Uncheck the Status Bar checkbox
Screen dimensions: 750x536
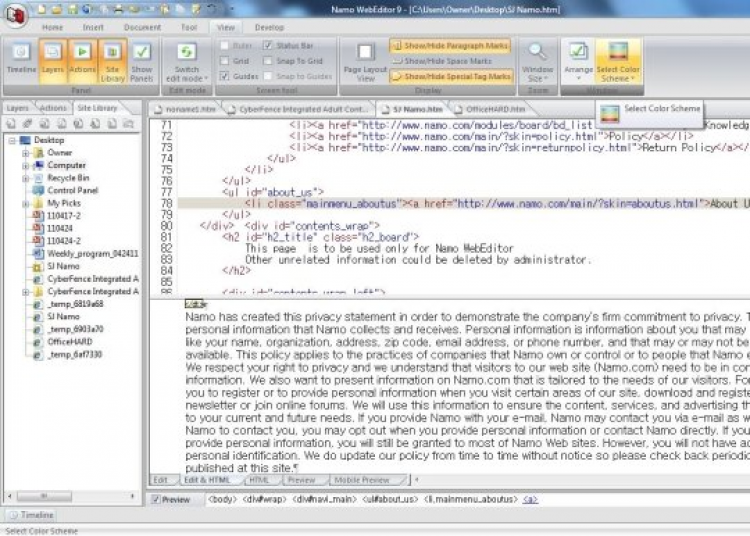[x=268, y=46]
